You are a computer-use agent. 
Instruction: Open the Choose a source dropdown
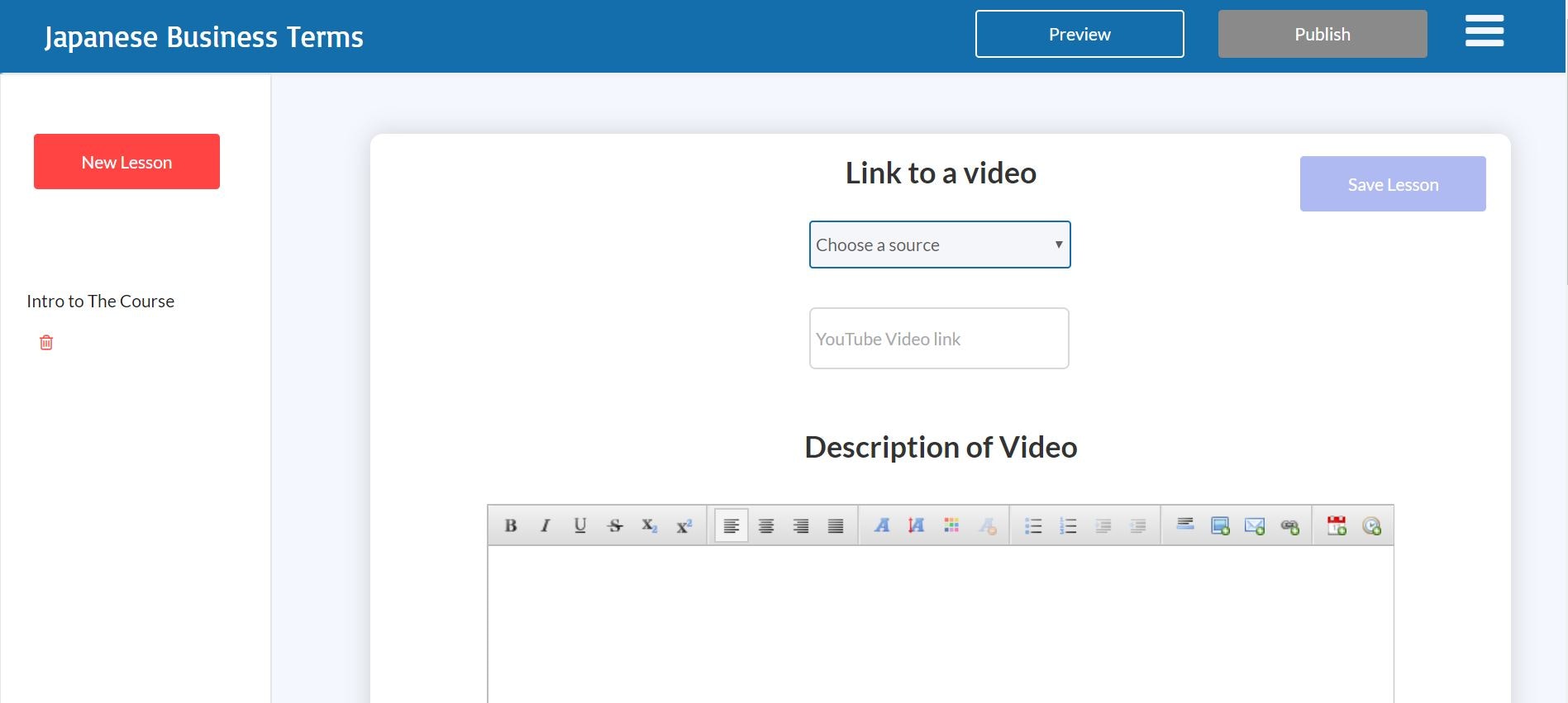tap(940, 245)
